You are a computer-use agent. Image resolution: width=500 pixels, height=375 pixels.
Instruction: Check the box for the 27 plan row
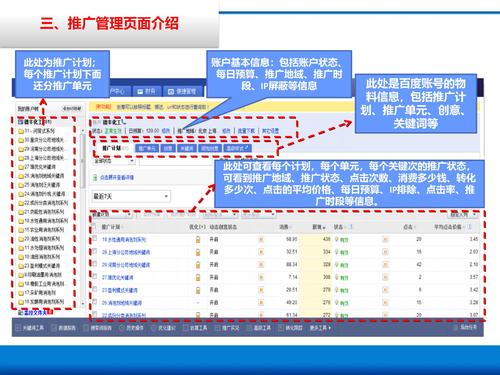95,277
